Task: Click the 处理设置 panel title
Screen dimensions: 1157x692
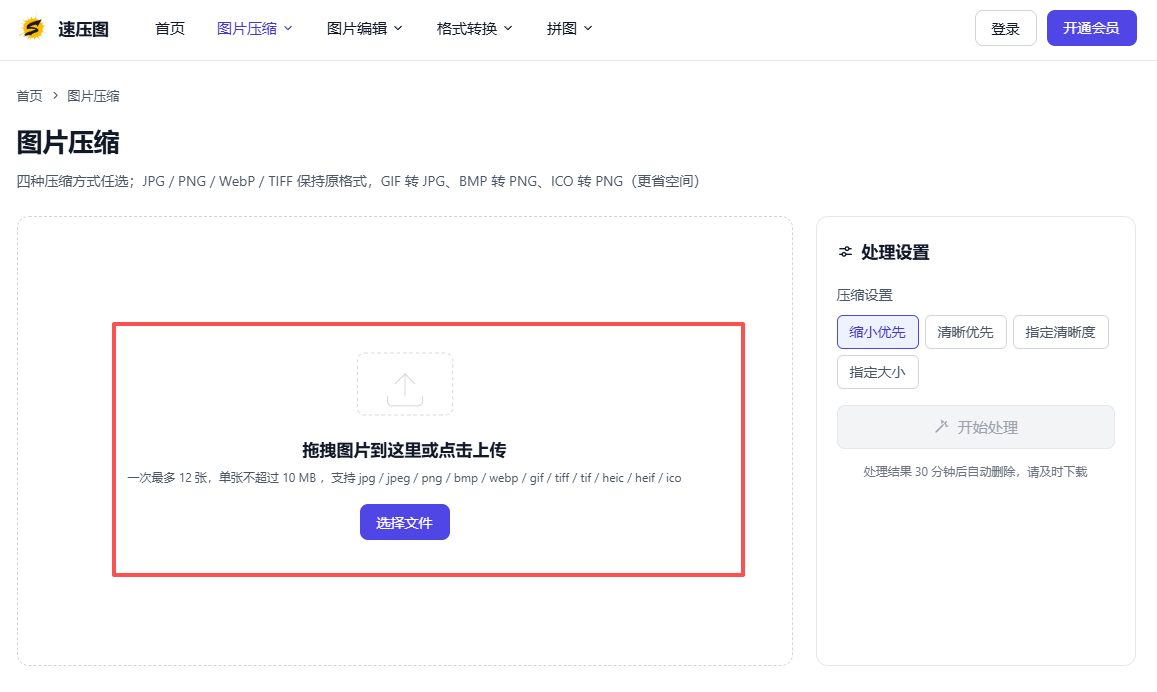Action: 895,252
